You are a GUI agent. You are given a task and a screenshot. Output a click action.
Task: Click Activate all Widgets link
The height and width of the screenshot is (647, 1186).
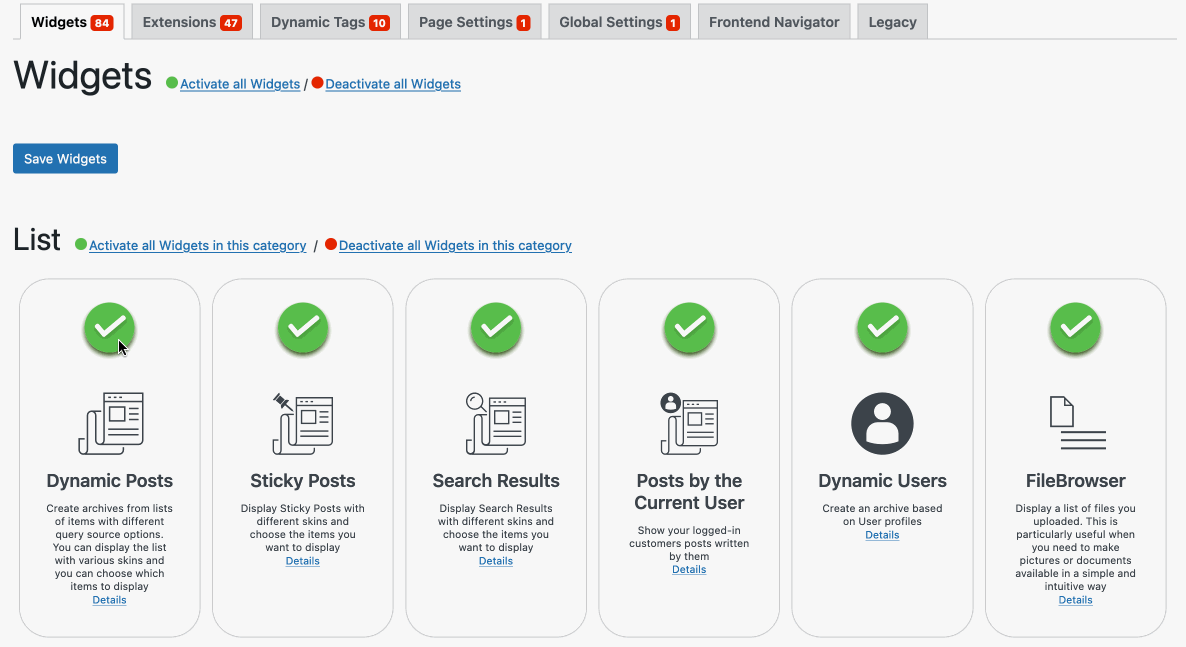240,84
